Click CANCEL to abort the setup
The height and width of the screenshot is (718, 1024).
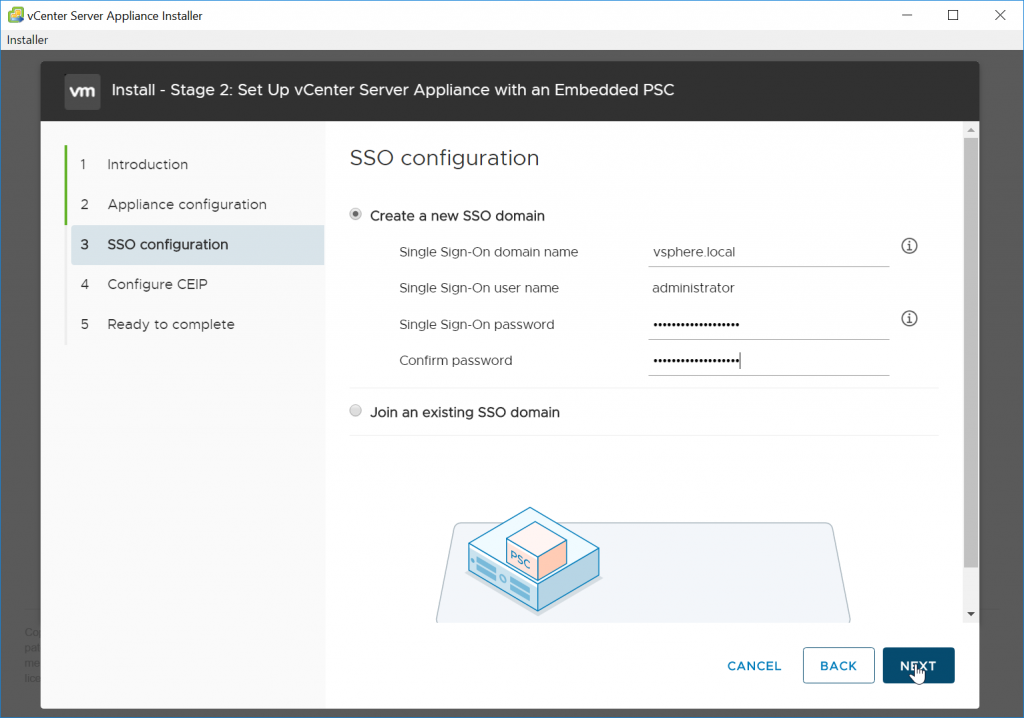click(x=754, y=666)
